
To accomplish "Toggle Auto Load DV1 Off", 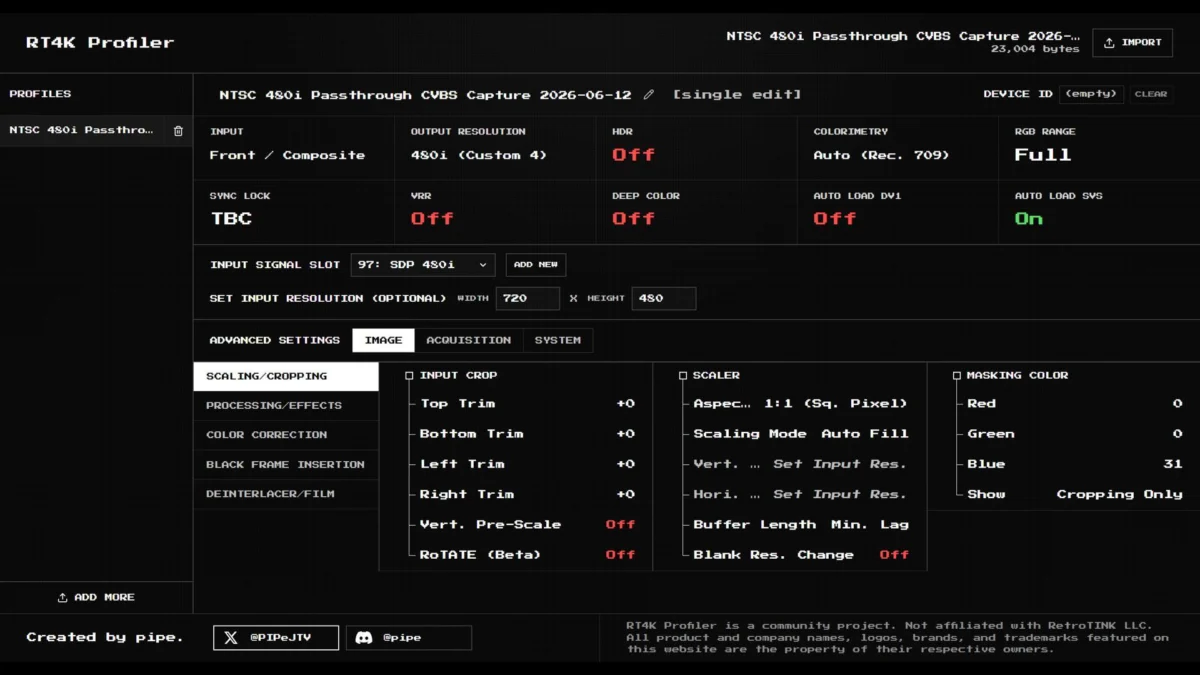I will pos(835,219).
